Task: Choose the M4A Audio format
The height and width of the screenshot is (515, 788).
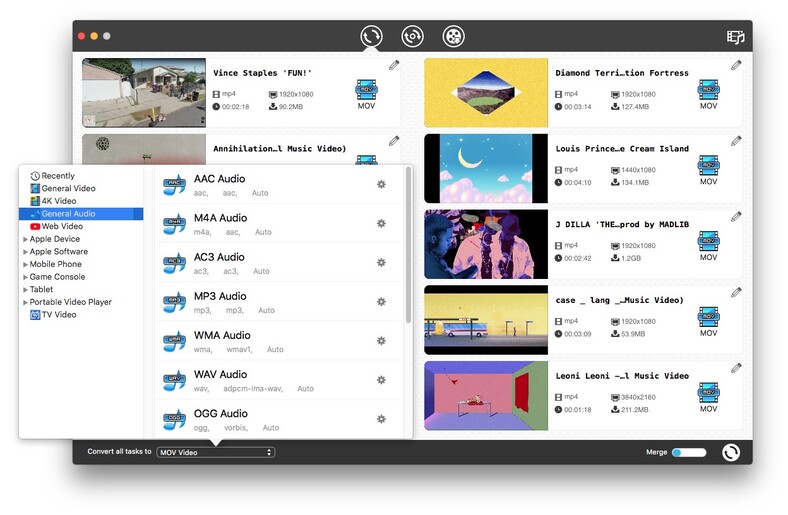Action: [x=279, y=224]
